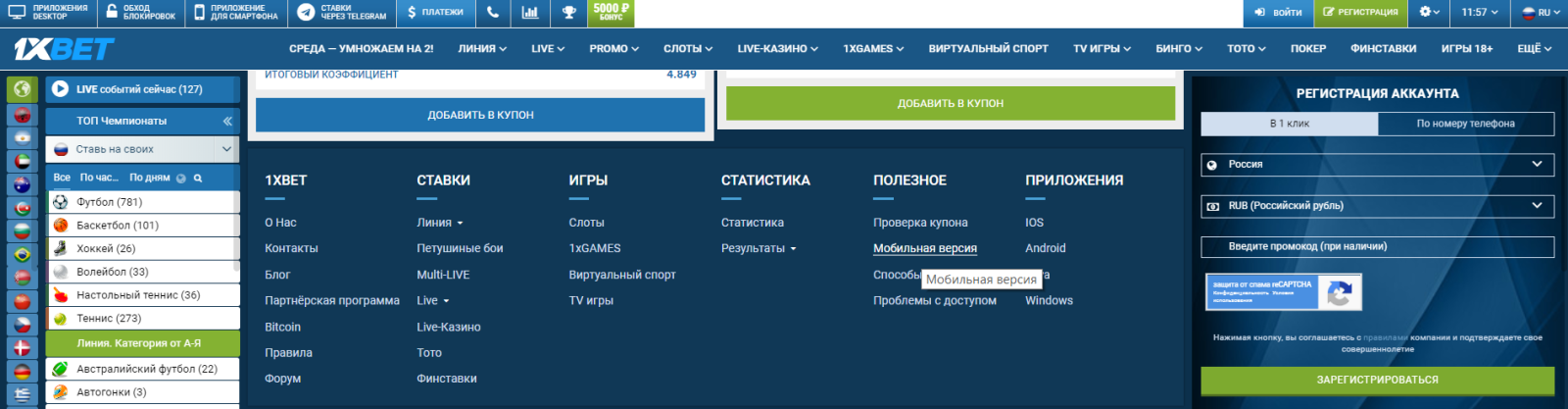
Task: Open the LIVE menu in navigation
Action: [548, 48]
